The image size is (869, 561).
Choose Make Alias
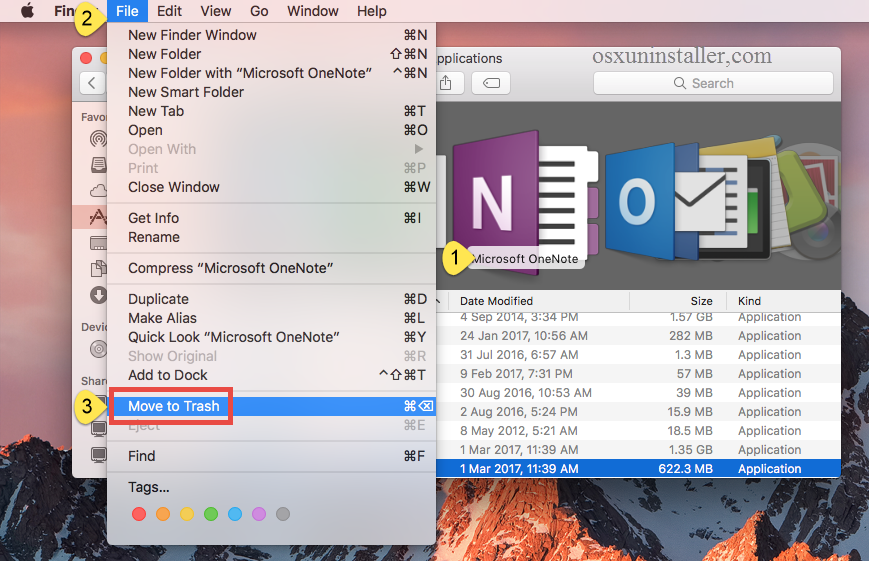coord(272,318)
